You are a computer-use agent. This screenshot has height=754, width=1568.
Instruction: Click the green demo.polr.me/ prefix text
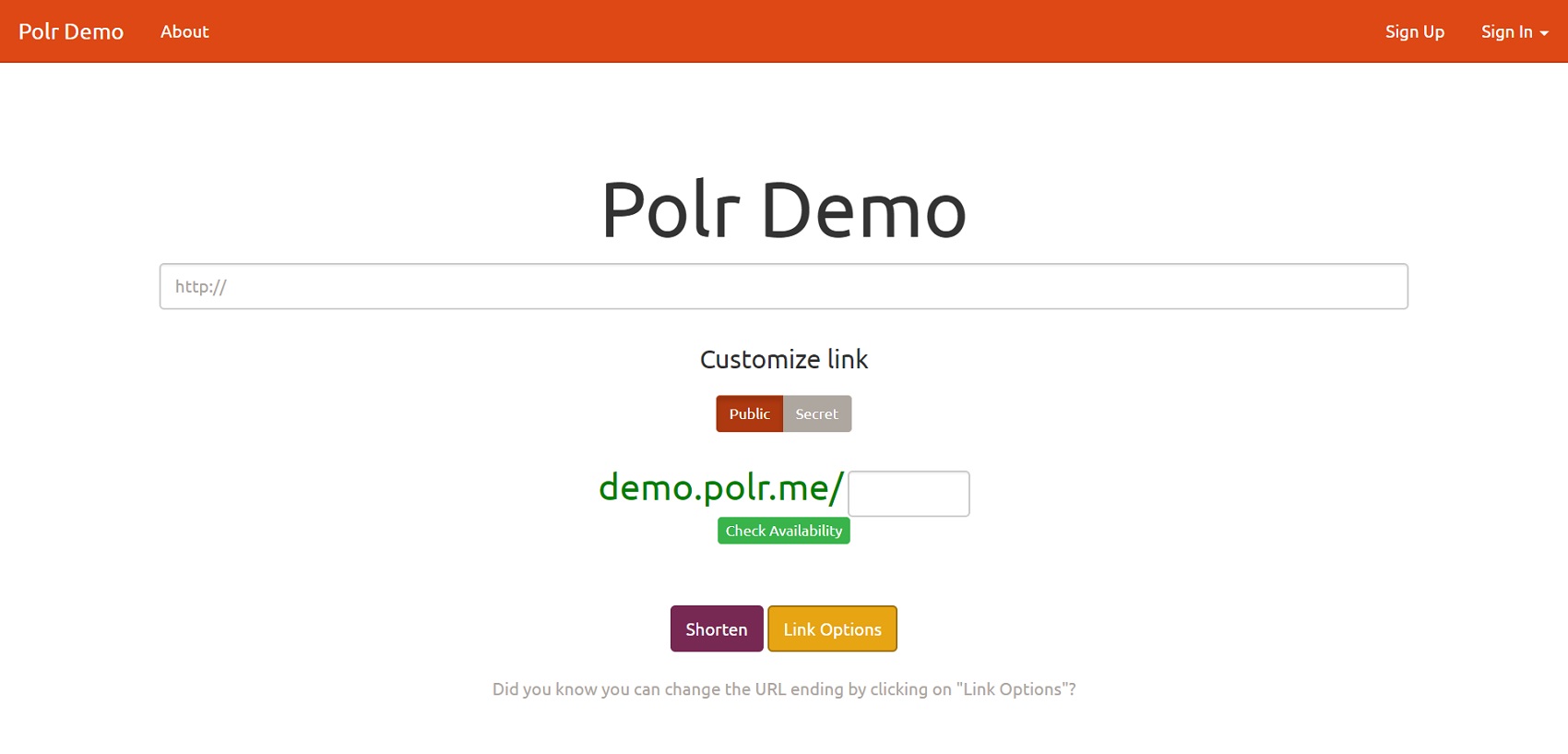720,487
